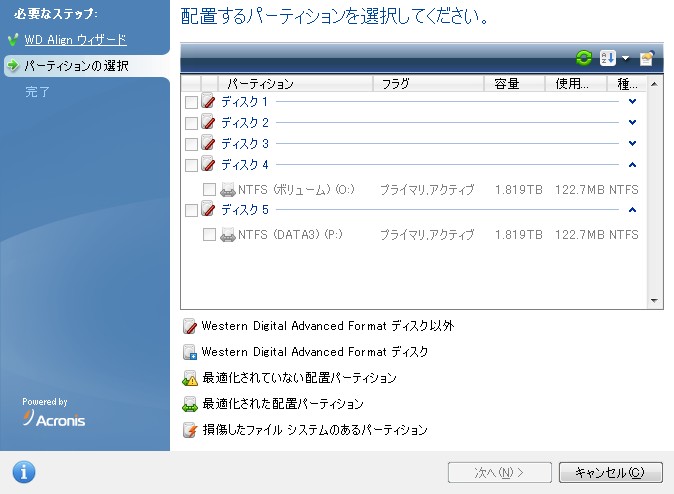Tick the ディスク 4 checkbox

click(191, 165)
